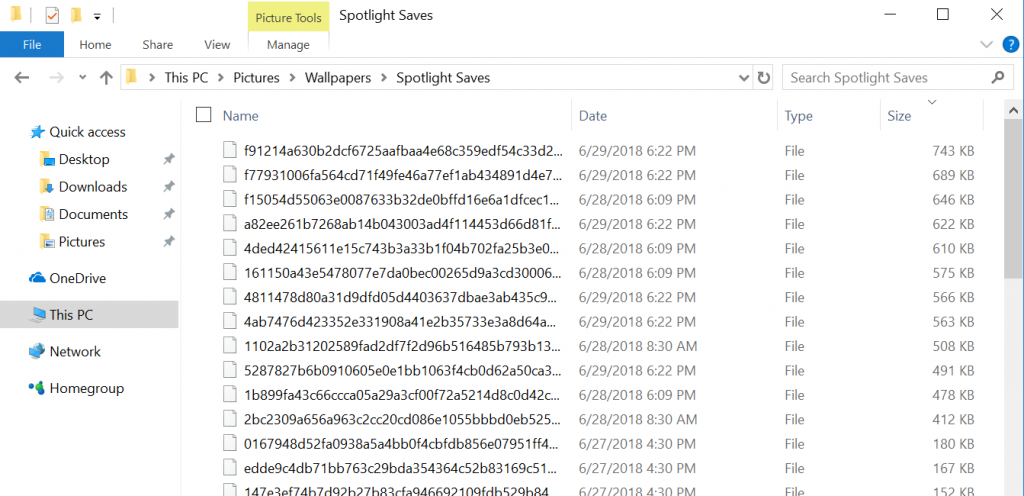Click the Properties icon in quick access toolbar
1024x496 pixels.
tap(52, 15)
